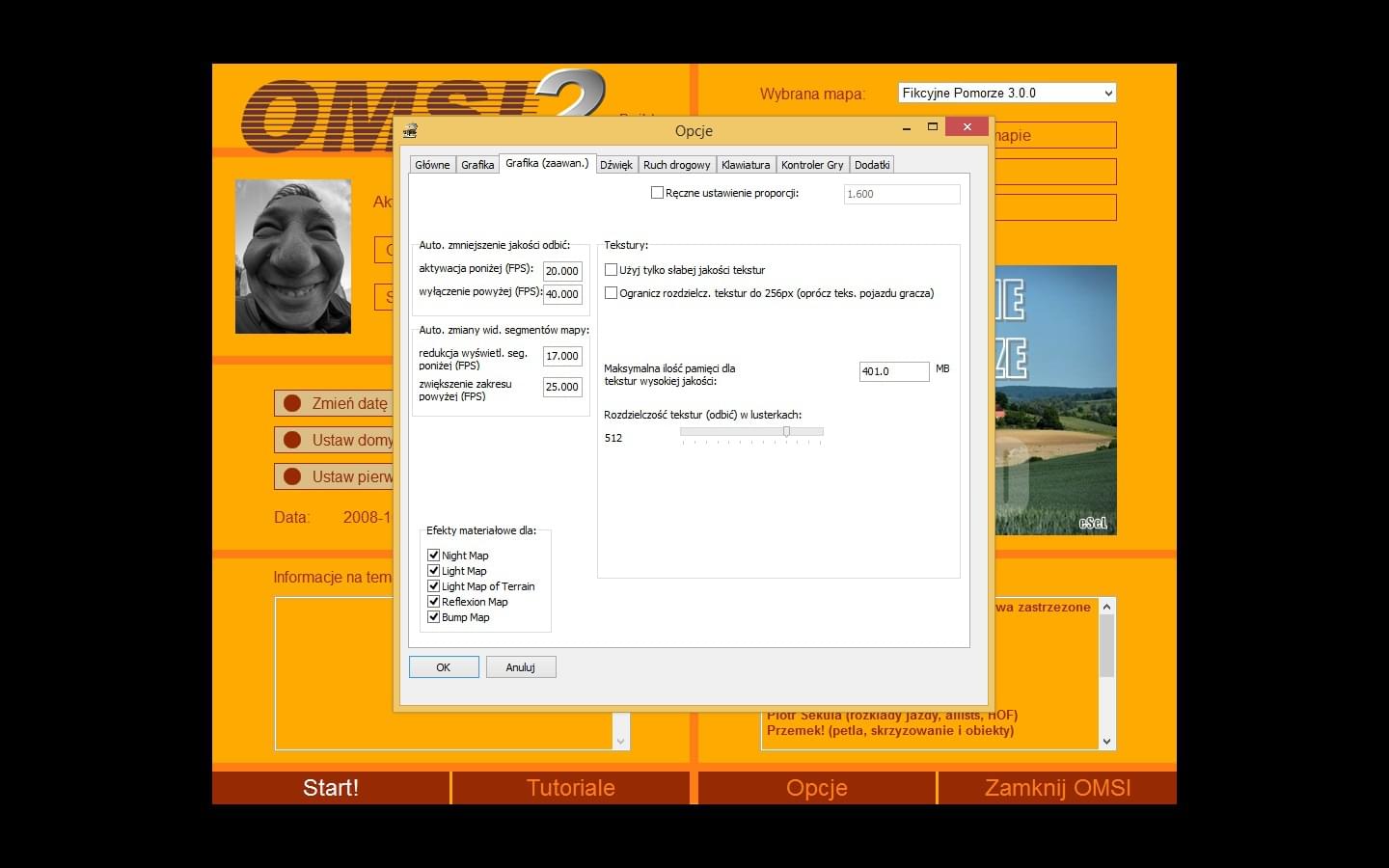1389x868 pixels.
Task: Click Zamknij OMSI button
Action: 1058,788
